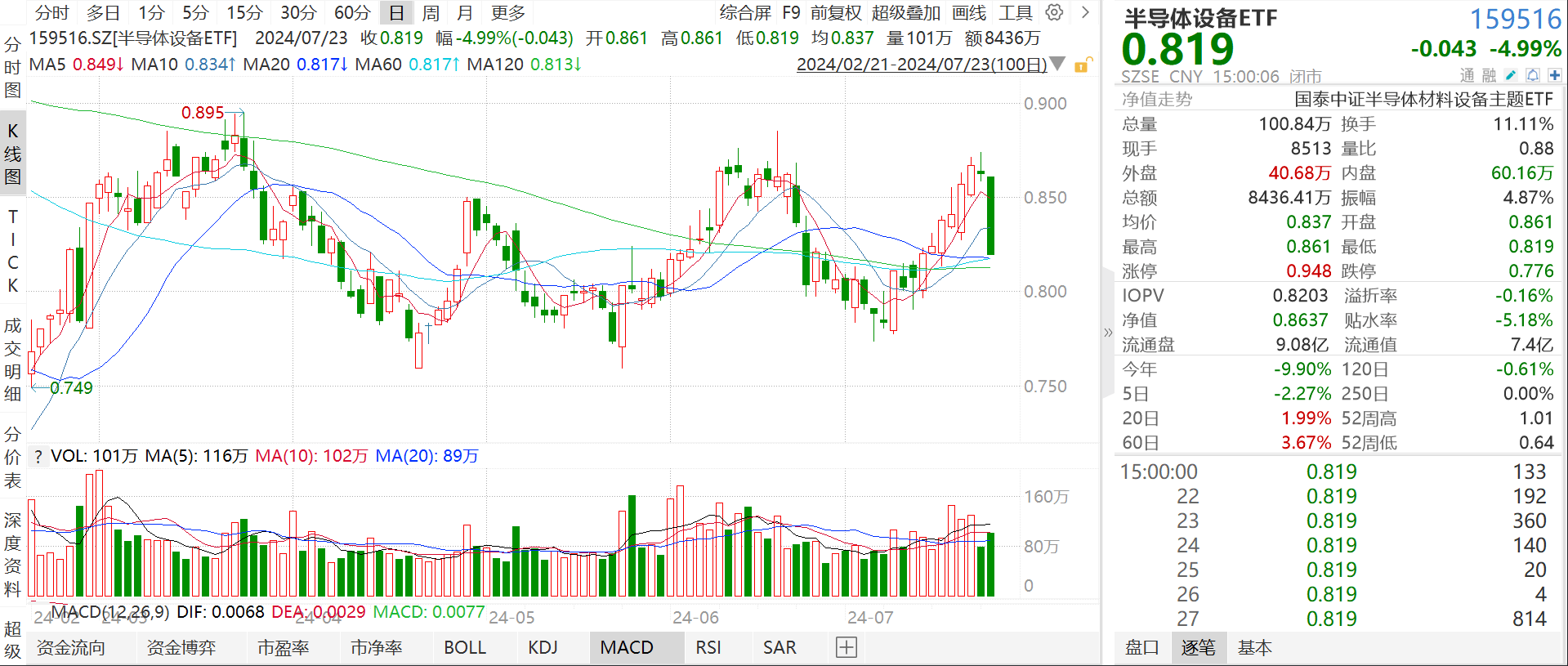Switch to BOLL indicator
The height and width of the screenshot is (666, 1568).
(x=465, y=648)
